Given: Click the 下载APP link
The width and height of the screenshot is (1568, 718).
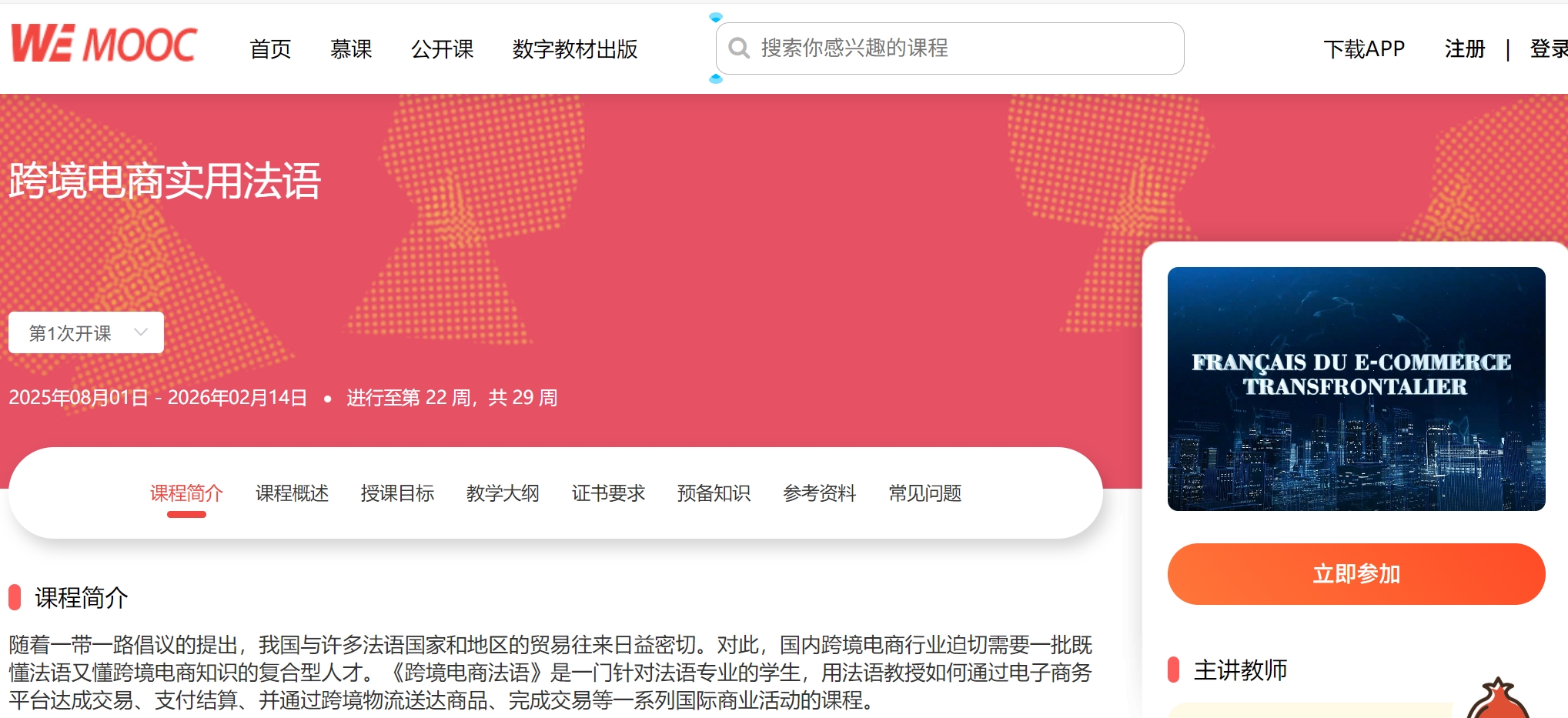Looking at the screenshot, I should pyautogui.click(x=1364, y=49).
